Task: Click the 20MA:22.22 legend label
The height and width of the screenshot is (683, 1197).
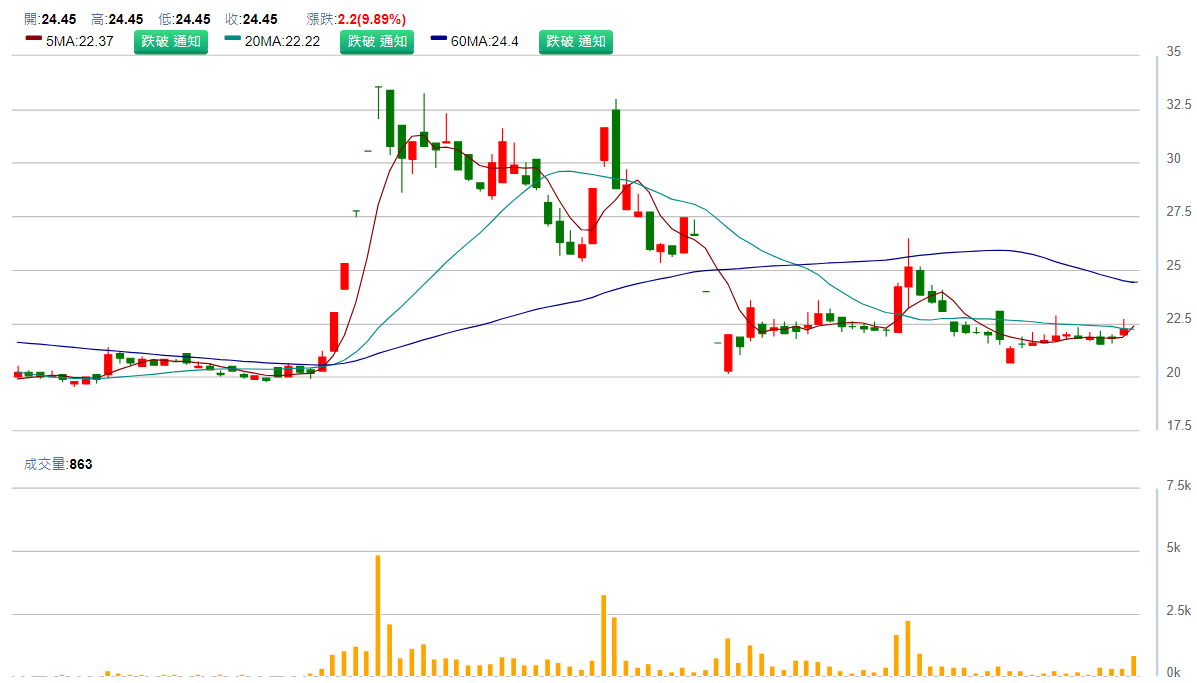Action: point(283,42)
